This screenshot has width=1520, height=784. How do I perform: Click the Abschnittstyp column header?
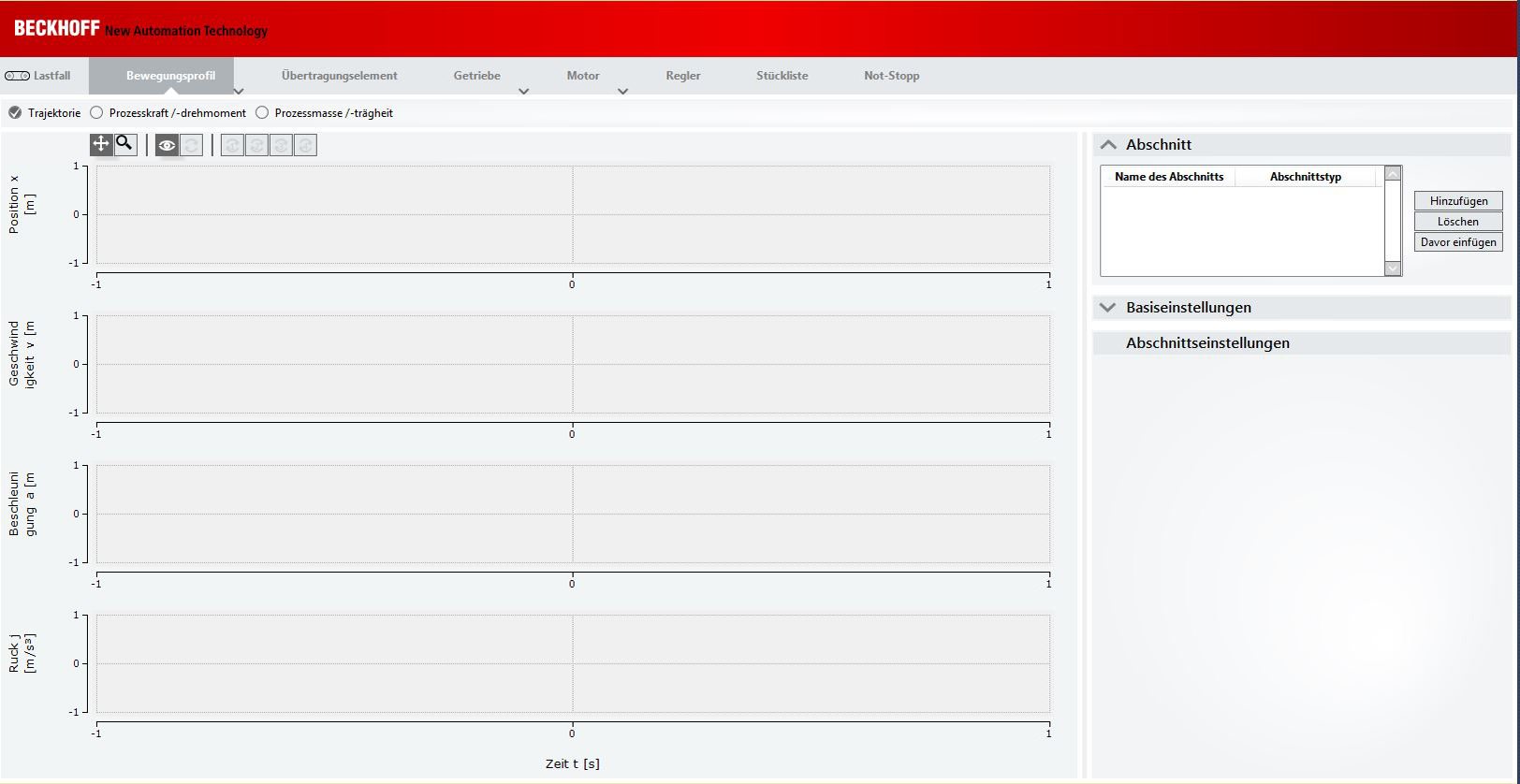pyautogui.click(x=1306, y=177)
